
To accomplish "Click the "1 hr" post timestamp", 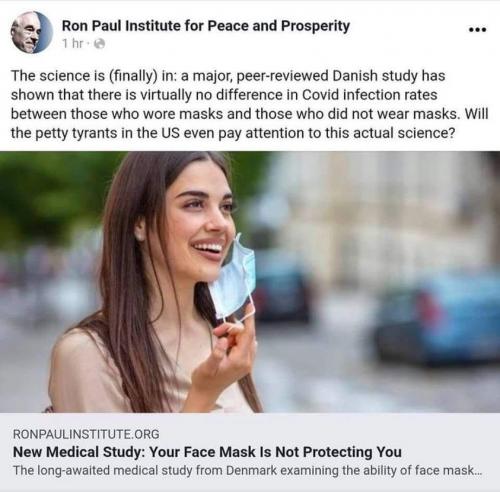I will coord(72,43).
